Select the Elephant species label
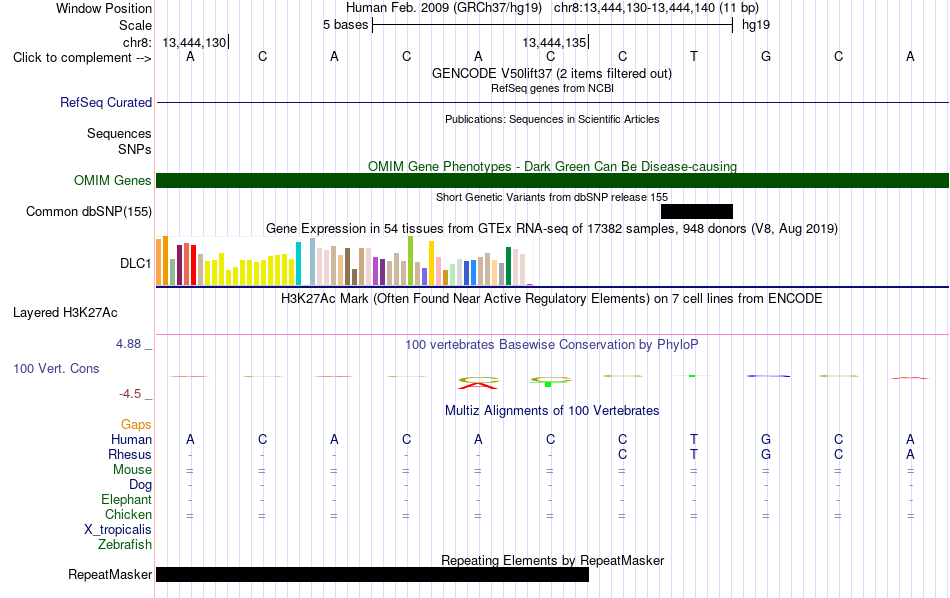The height and width of the screenshot is (598, 950). pos(126,499)
